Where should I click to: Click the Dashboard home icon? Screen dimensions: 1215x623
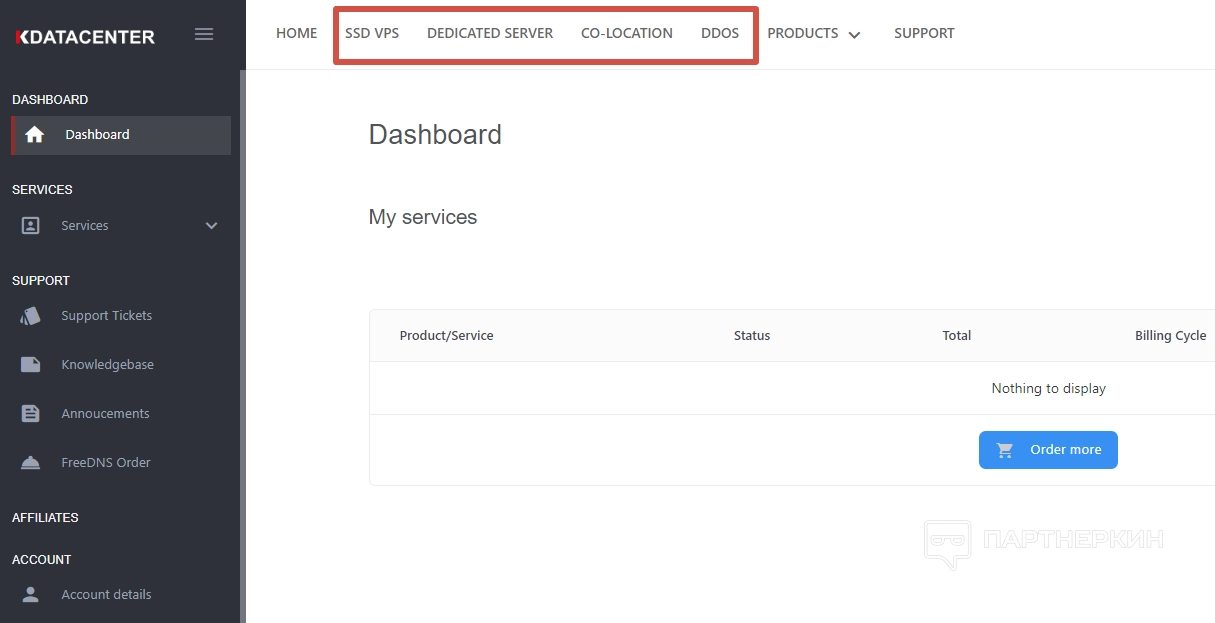click(x=35, y=135)
